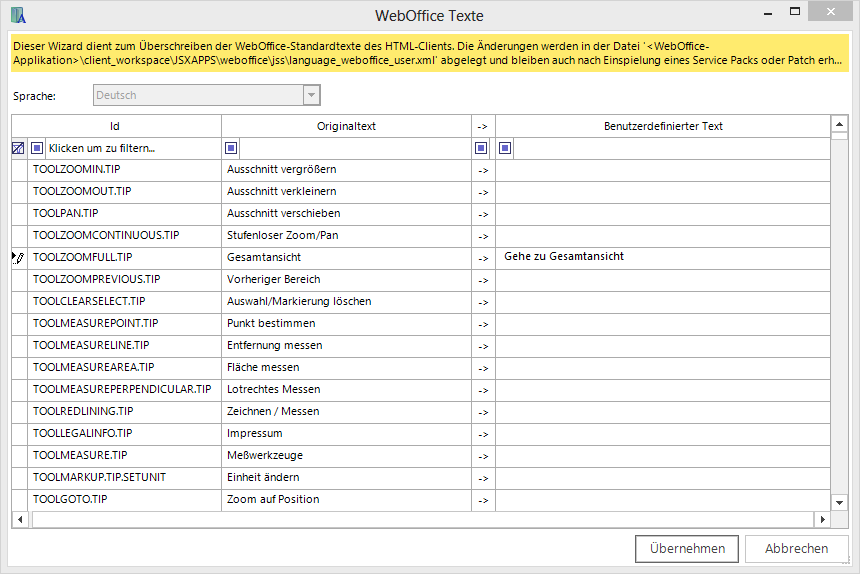Click filter operator icon in Benutzerdefinierter Text column
This screenshot has width=860, height=574.
[505, 148]
